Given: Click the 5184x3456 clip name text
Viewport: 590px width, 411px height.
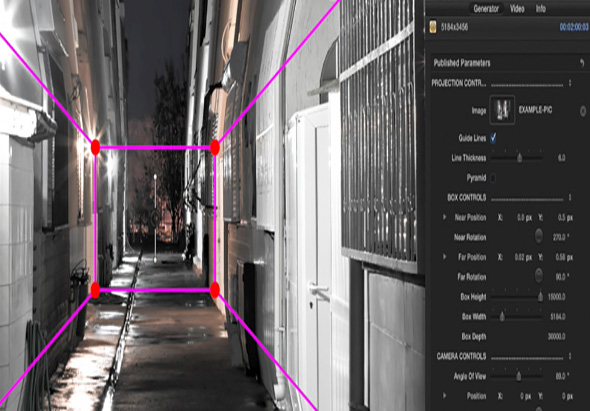Looking at the screenshot, I should click(455, 27).
